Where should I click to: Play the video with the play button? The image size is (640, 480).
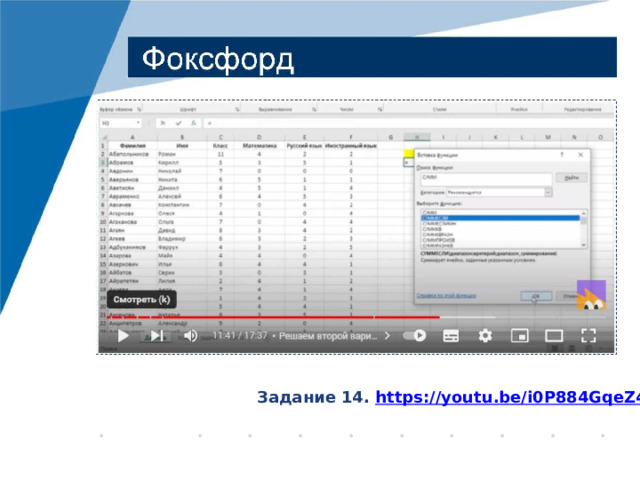click(123, 336)
